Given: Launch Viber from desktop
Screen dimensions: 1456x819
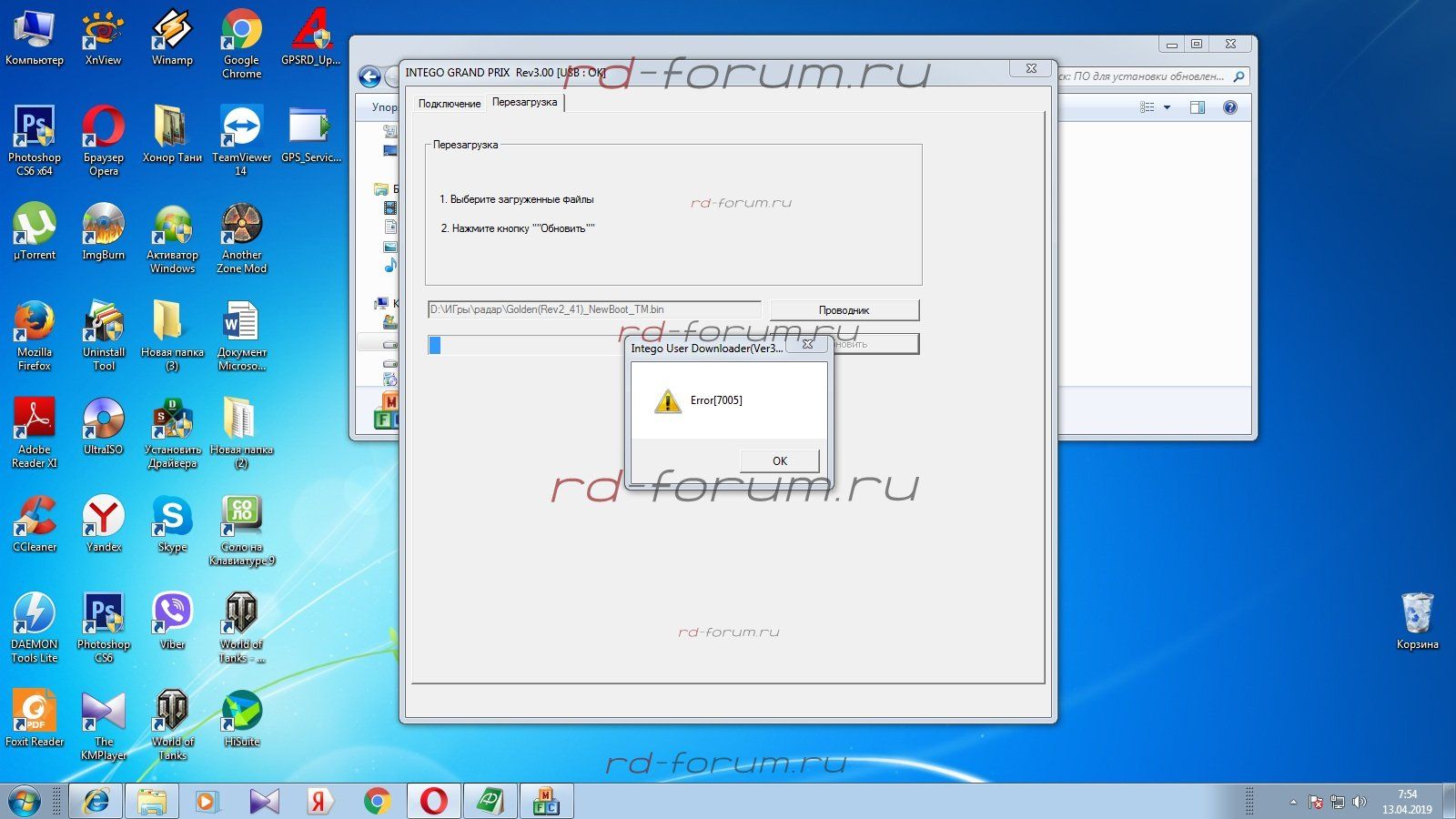Looking at the screenshot, I should pos(172,622).
